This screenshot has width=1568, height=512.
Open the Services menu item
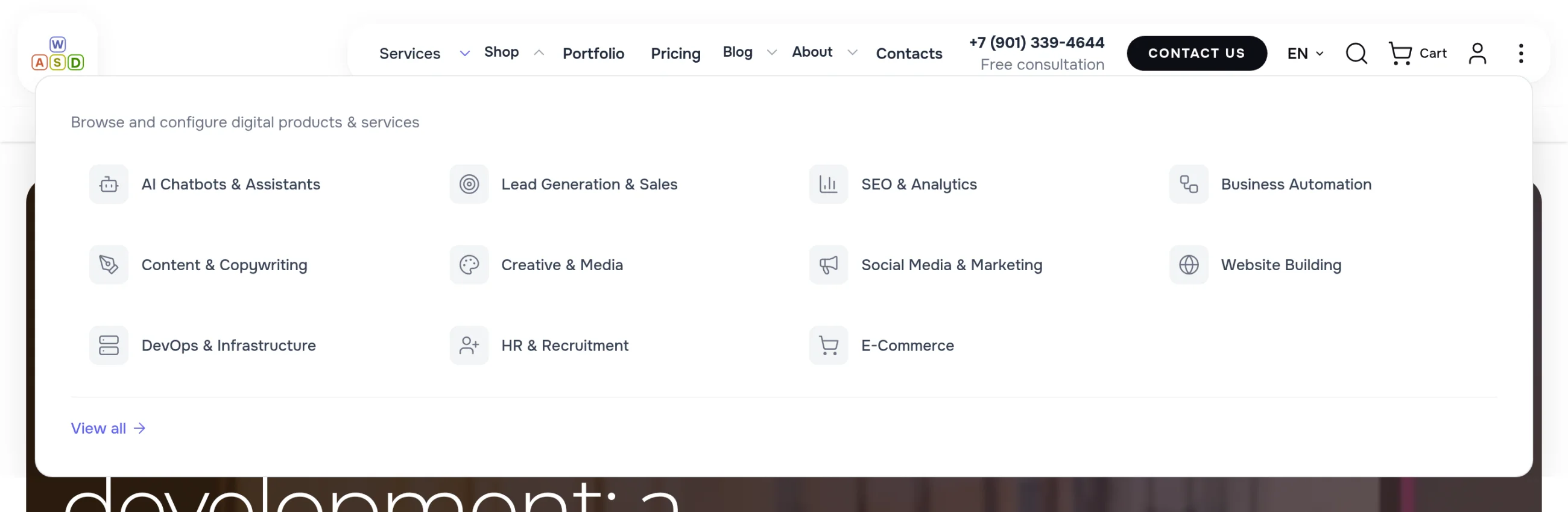pos(409,54)
